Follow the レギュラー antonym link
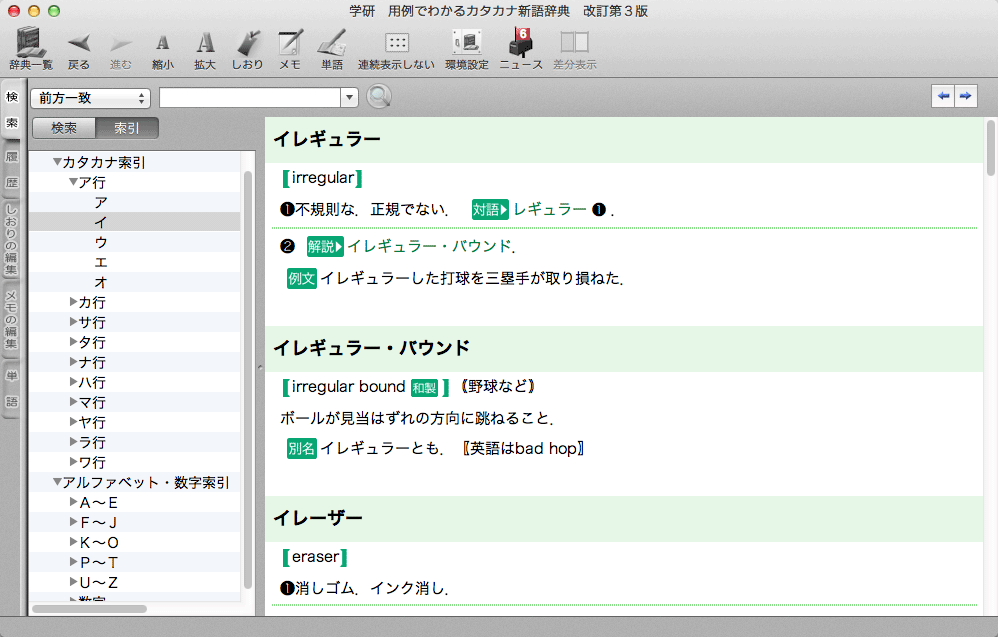Image resolution: width=998 pixels, height=637 pixels. pos(549,209)
